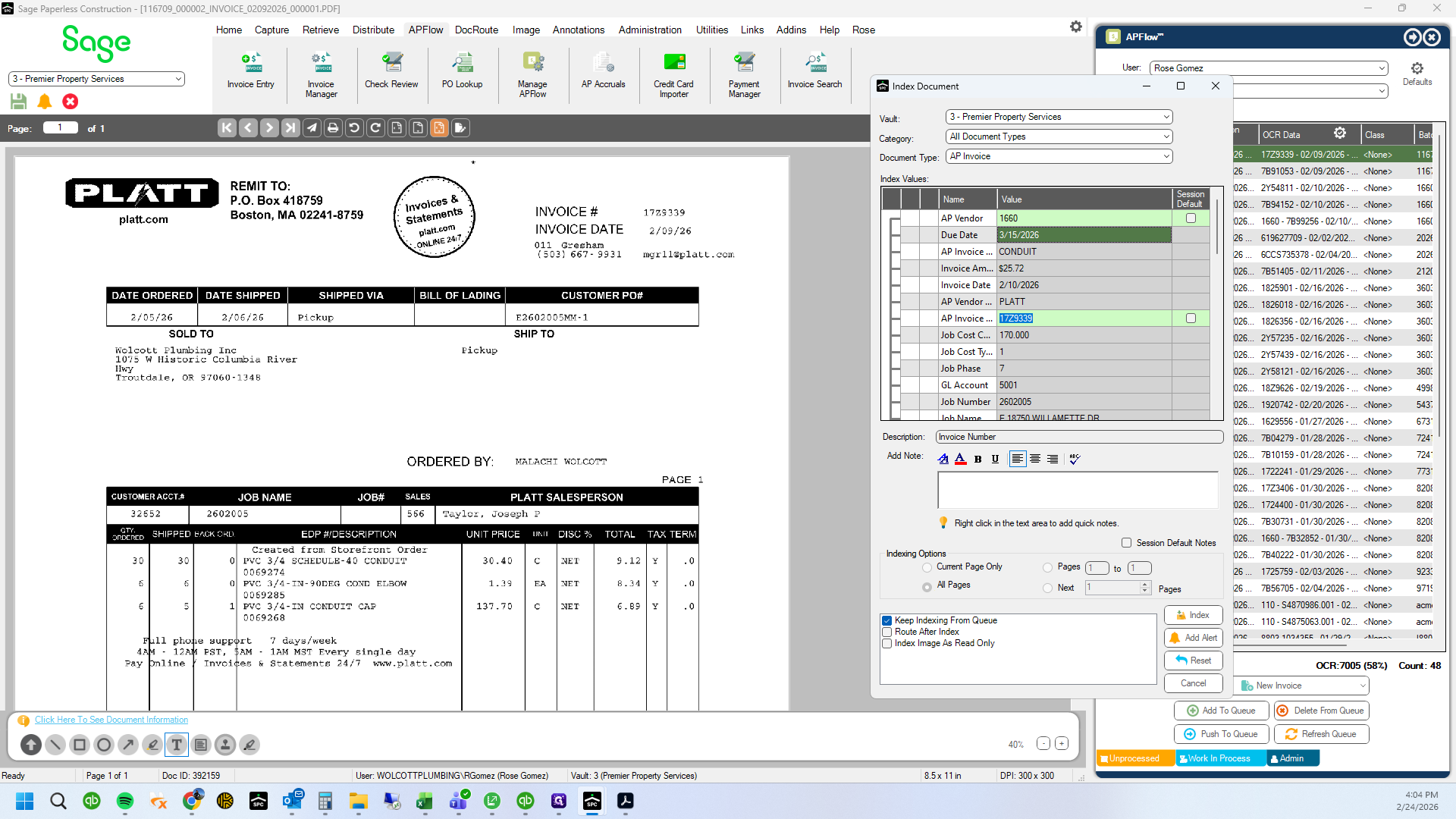Click the Description input field

click(1079, 437)
